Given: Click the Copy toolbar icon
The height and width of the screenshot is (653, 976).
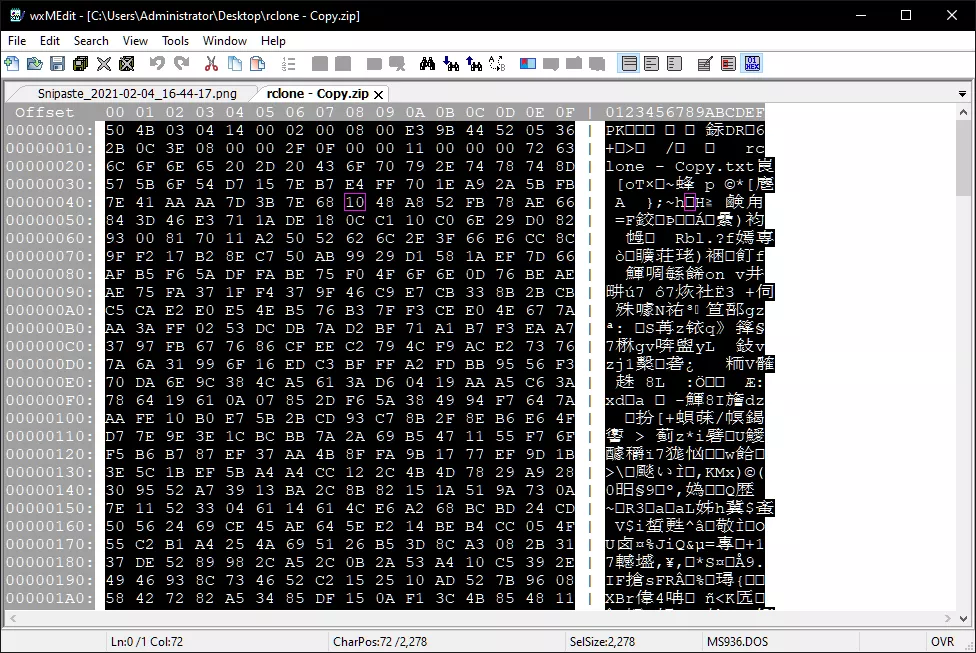Looking at the screenshot, I should click(x=235, y=63).
